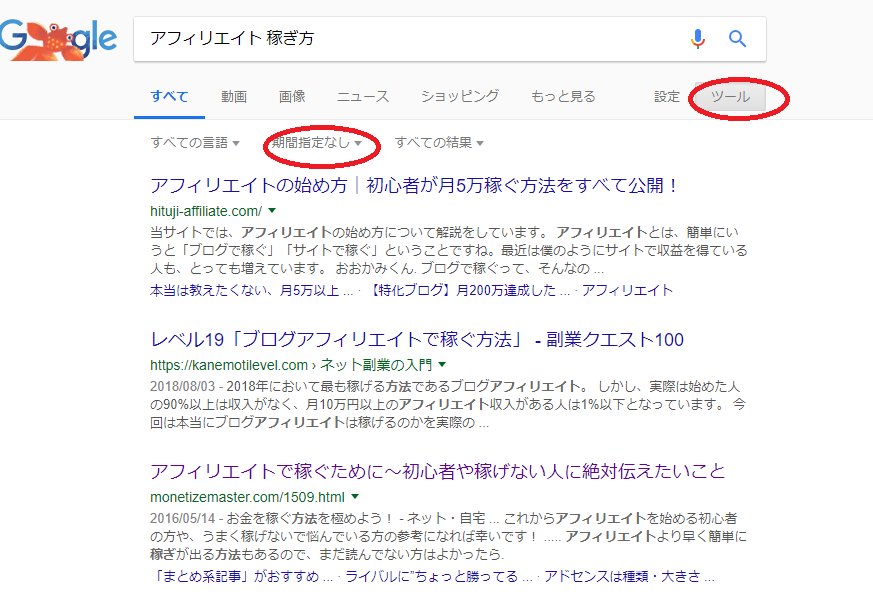Open the 設定 settings menu
This screenshot has width=873, height=615.
[x=667, y=97]
